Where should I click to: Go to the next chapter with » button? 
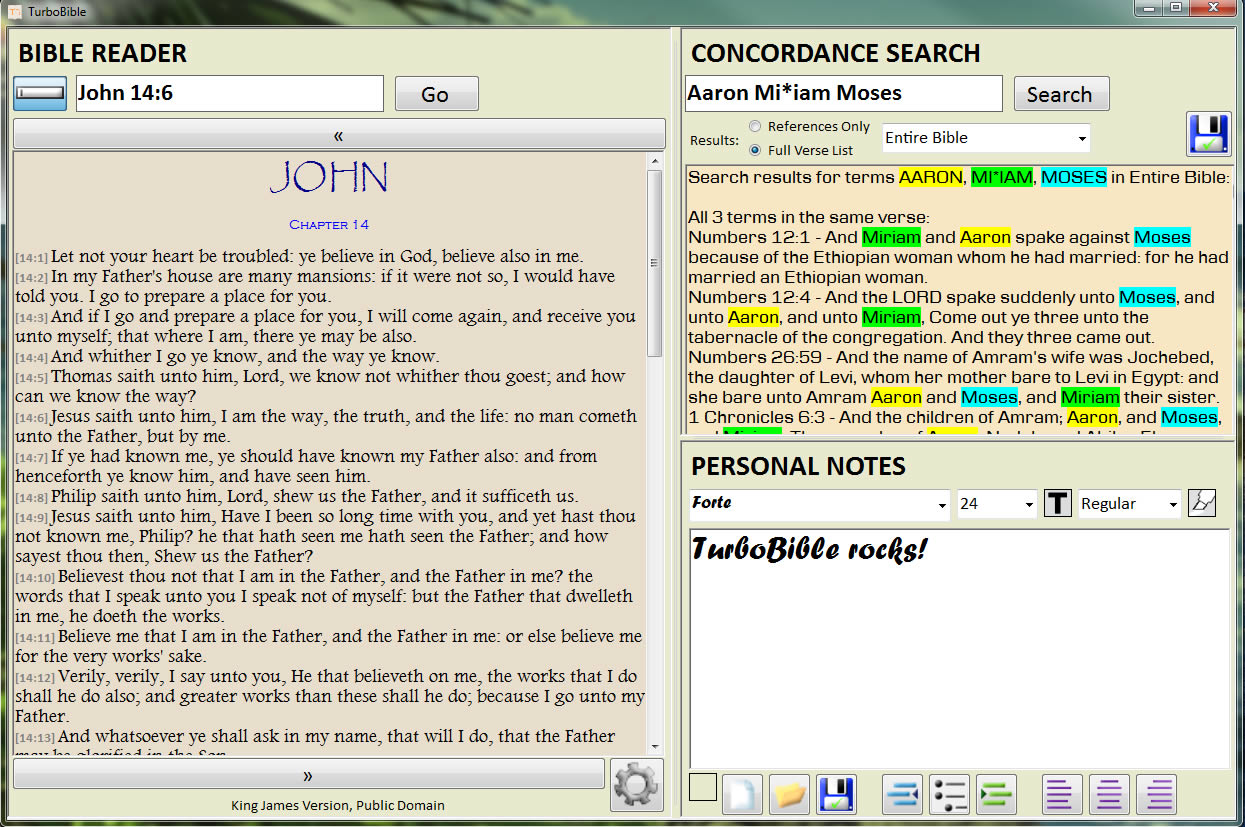coord(308,775)
